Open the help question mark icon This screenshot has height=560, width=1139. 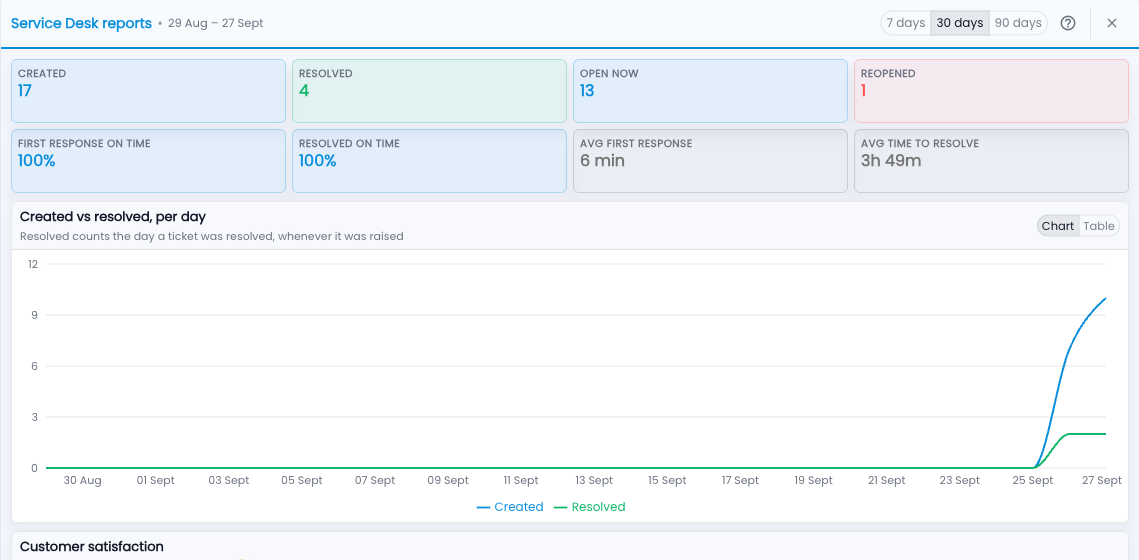pos(1067,23)
